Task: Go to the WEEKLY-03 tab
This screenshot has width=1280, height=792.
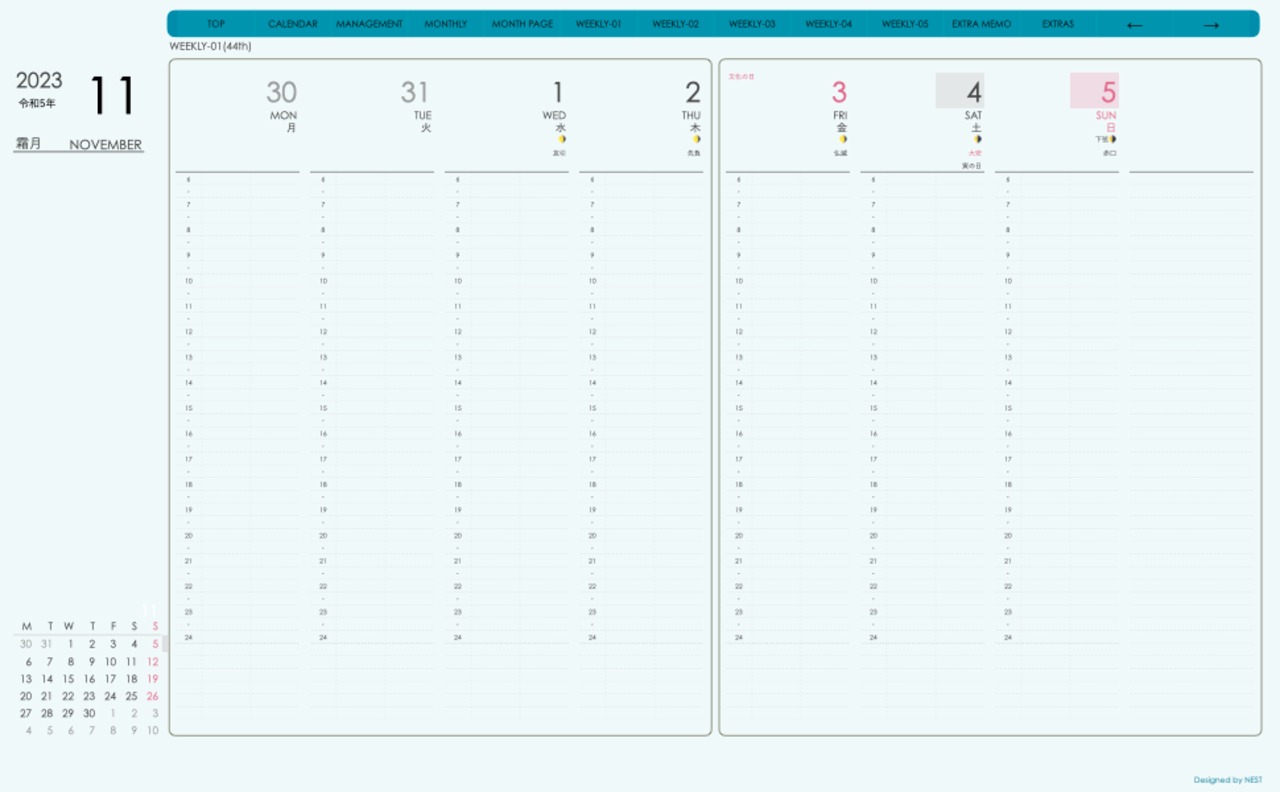Action: point(752,24)
